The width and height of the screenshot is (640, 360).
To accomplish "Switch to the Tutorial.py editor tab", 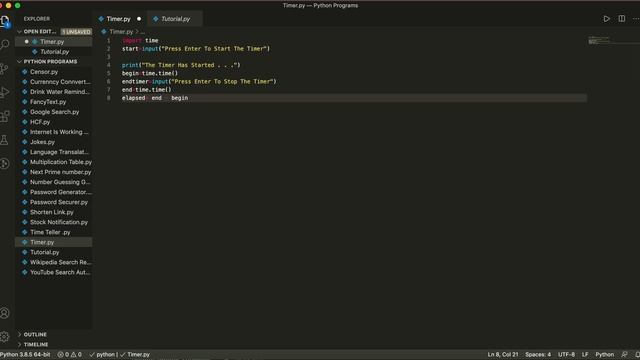I will pos(176,19).
